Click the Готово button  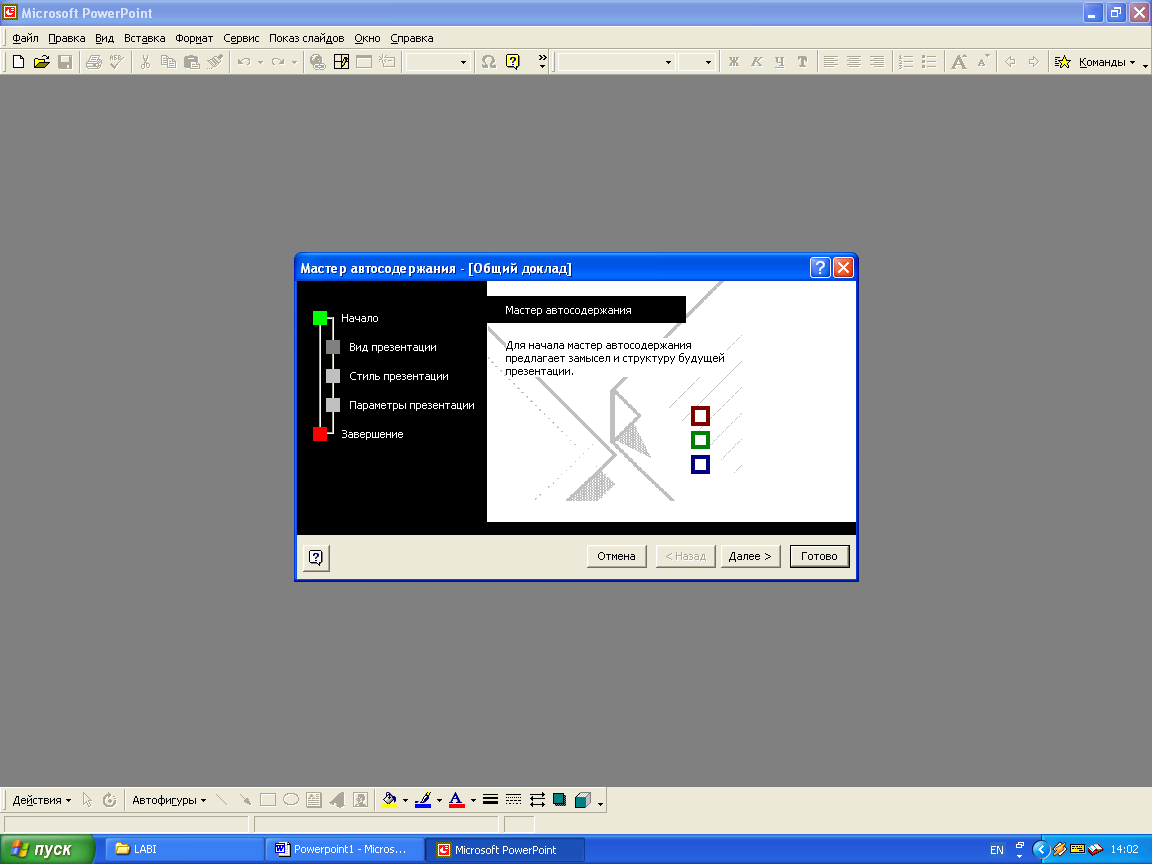819,556
